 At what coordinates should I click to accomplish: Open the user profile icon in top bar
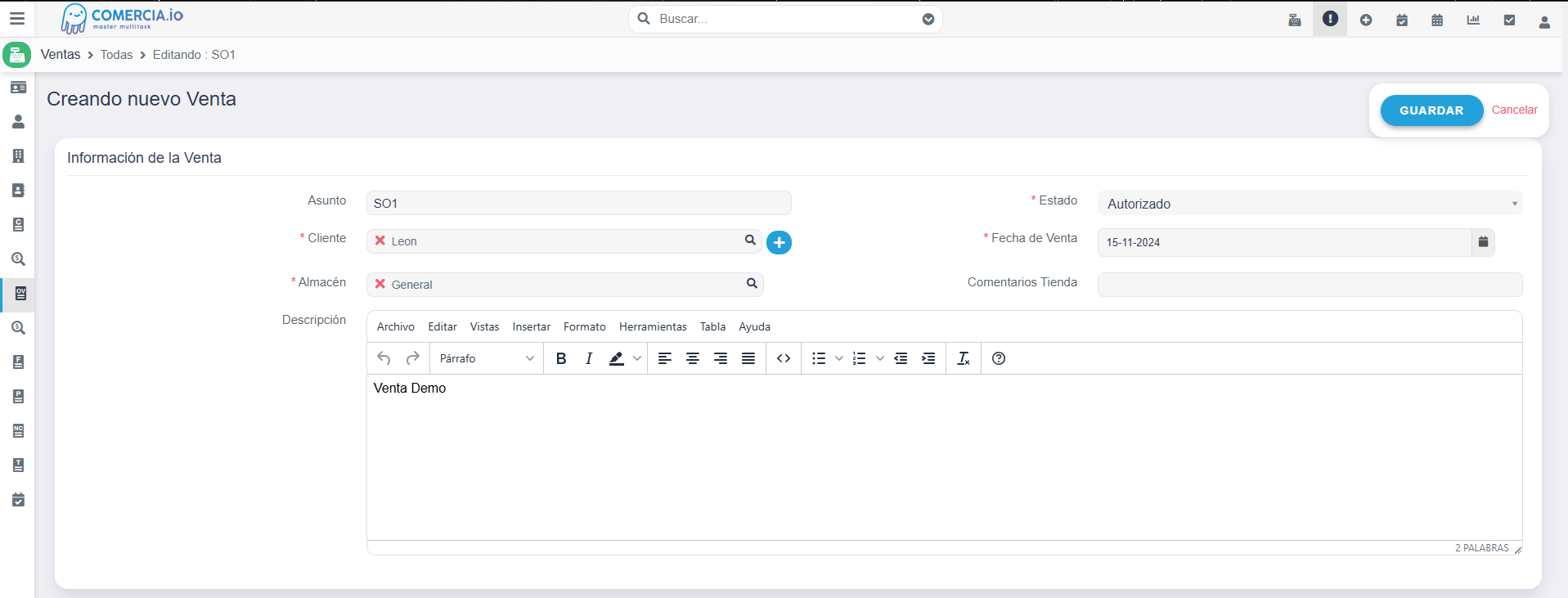point(1544,22)
